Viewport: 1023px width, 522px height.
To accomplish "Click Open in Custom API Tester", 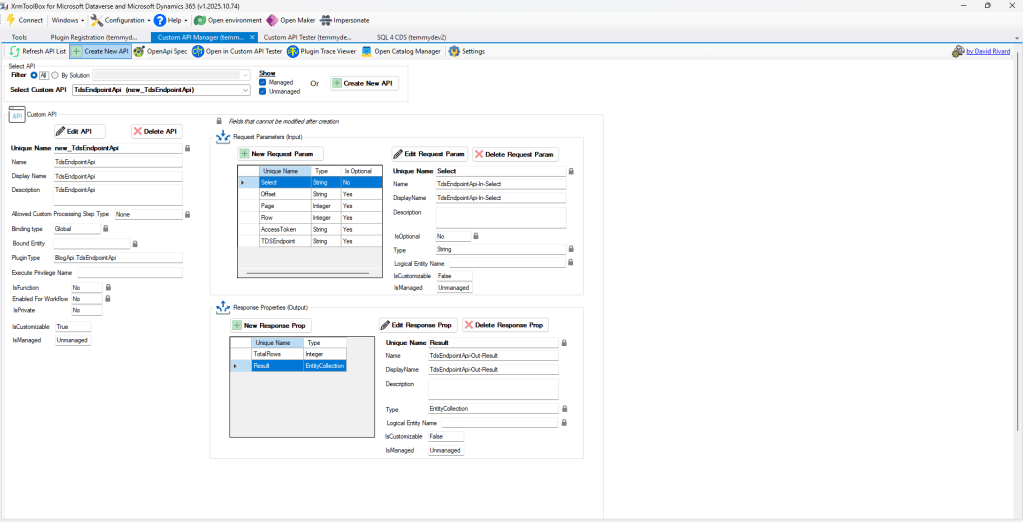I will tap(237, 51).
